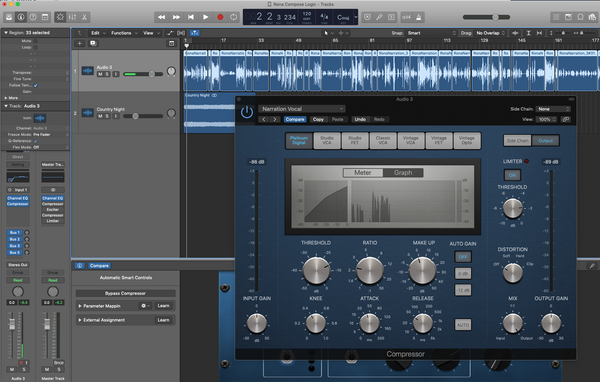Select the Studio VCA compressor type
Screen dimensions: 600x382
pos(327,140)
